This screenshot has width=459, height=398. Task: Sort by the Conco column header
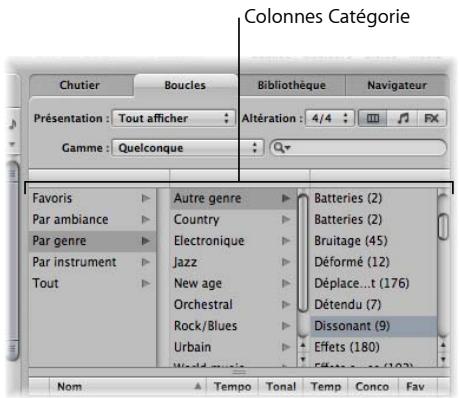[372, 387]
